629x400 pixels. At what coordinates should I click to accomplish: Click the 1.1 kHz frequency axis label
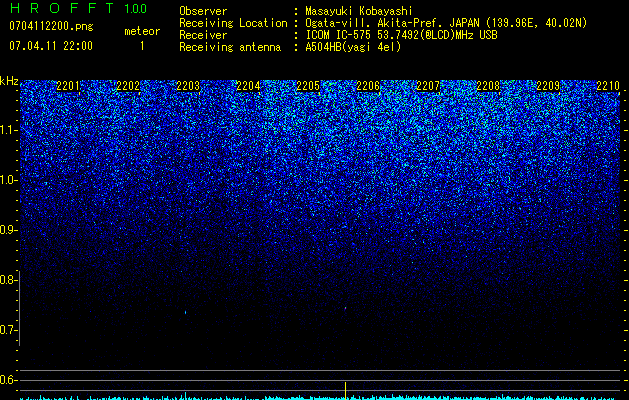click(8, 130)
